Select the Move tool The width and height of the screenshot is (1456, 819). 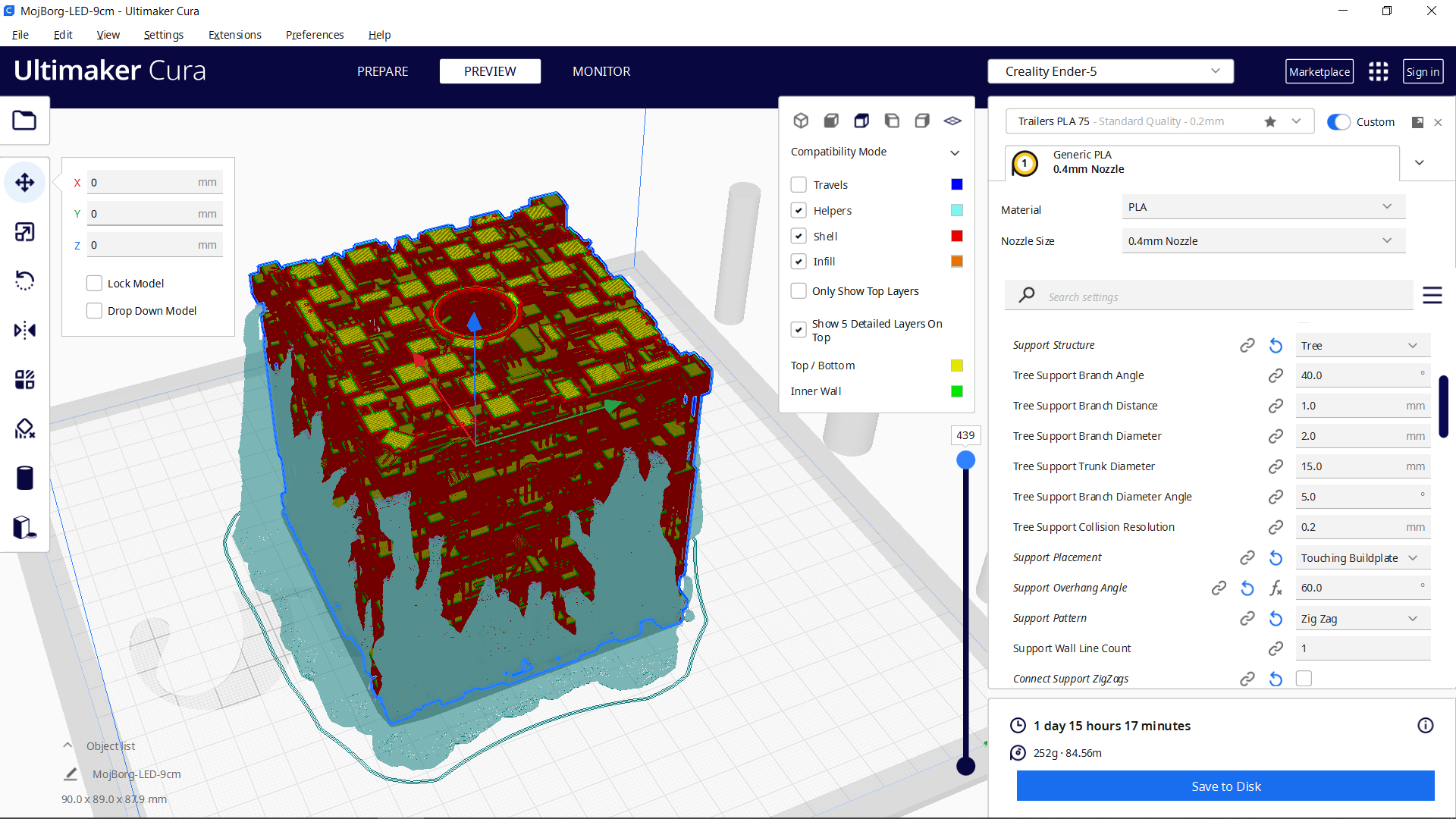(25, 182)
